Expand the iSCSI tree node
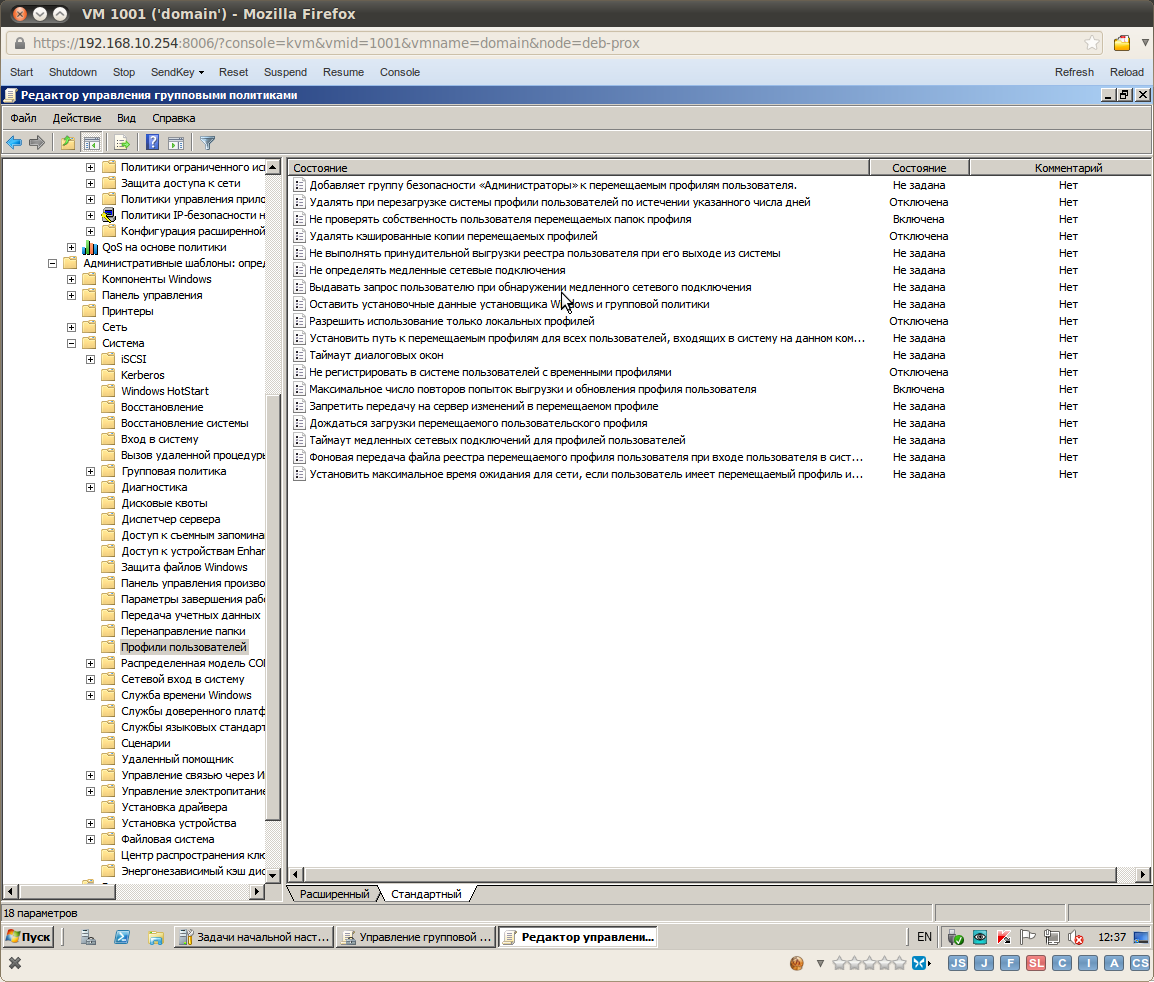Image resolution: width=1154 pixels, height=982 pixels. [91, 359]
